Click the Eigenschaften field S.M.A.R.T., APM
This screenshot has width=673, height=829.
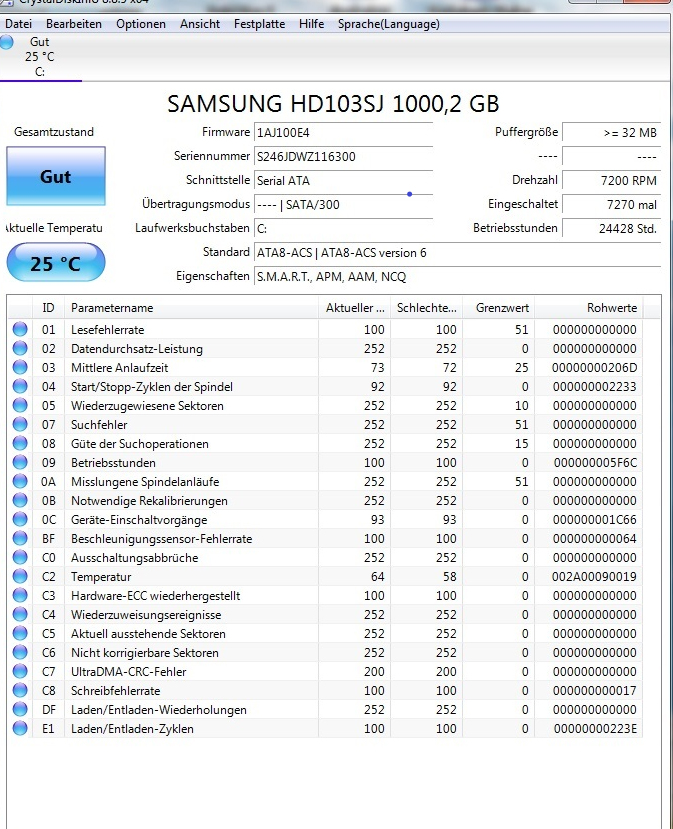coord(458,277)
